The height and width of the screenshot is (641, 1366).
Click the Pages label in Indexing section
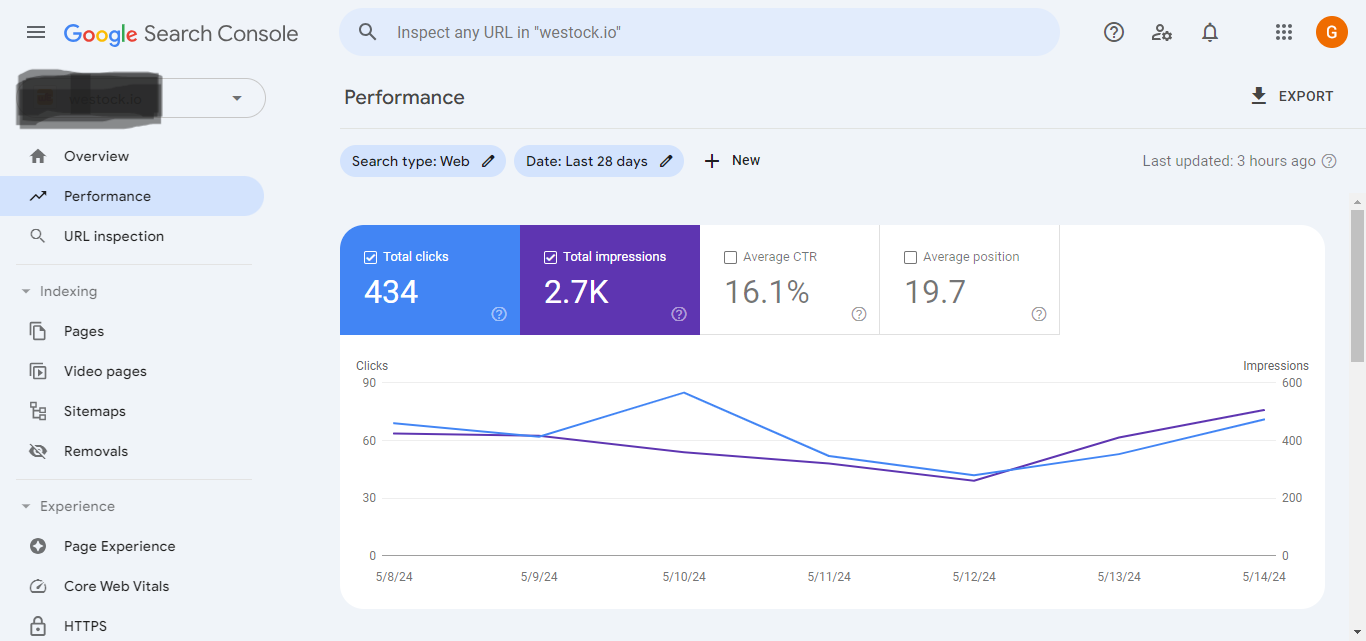click(x=84, y=331)
